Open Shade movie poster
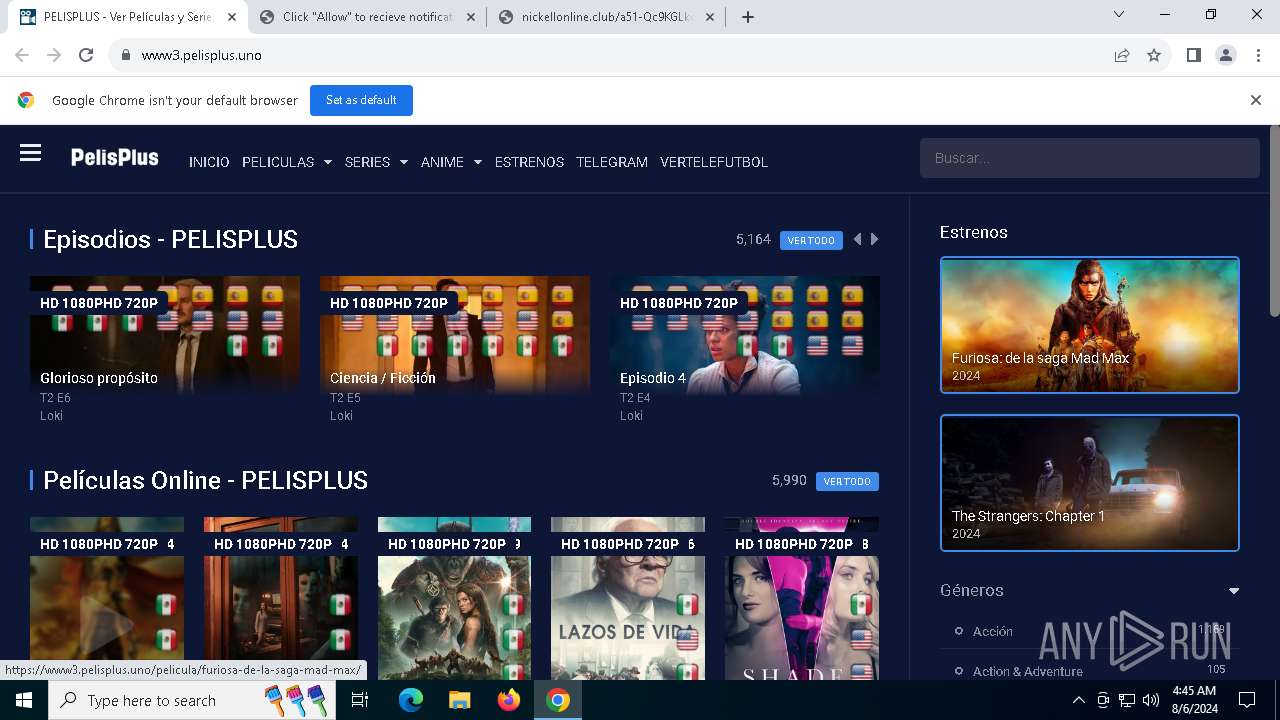 (x=802, y=598)
